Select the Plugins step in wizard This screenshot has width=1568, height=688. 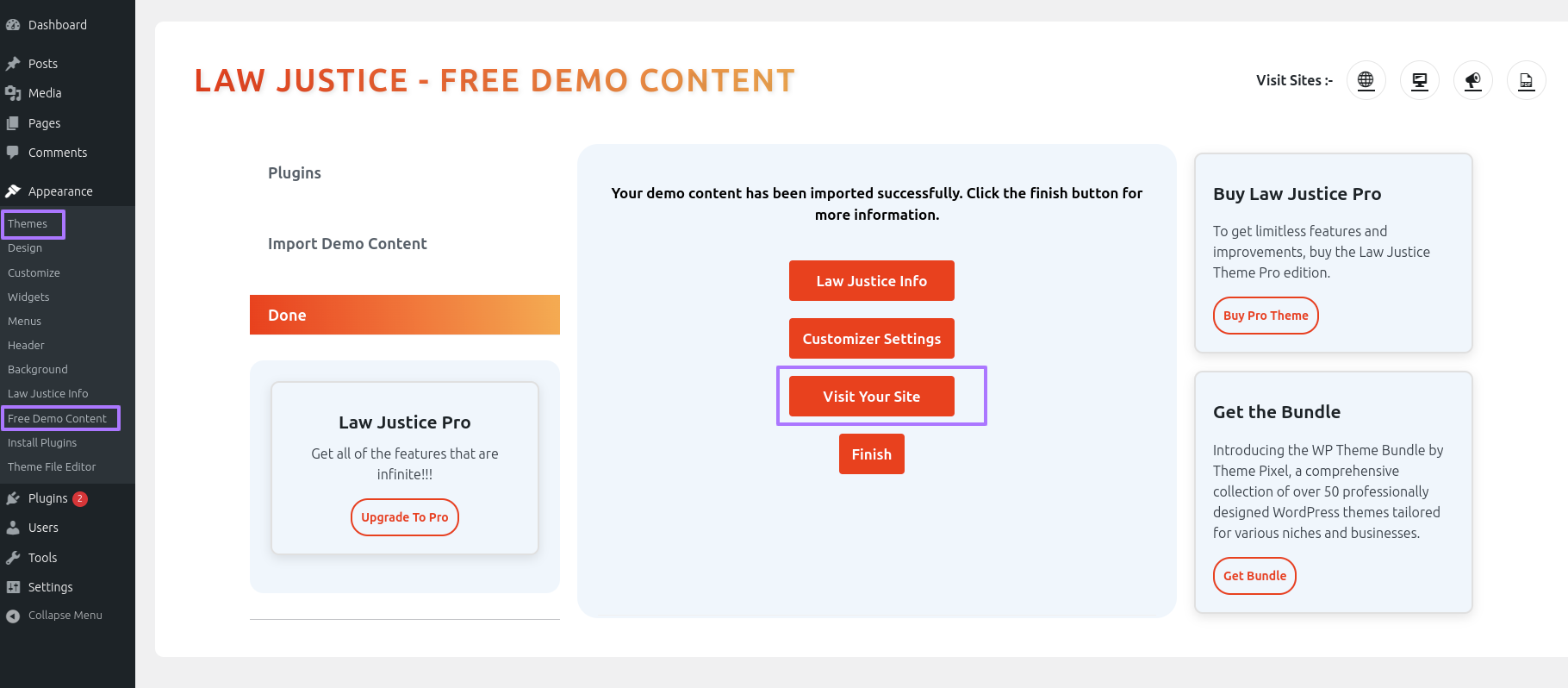point(295,173)
